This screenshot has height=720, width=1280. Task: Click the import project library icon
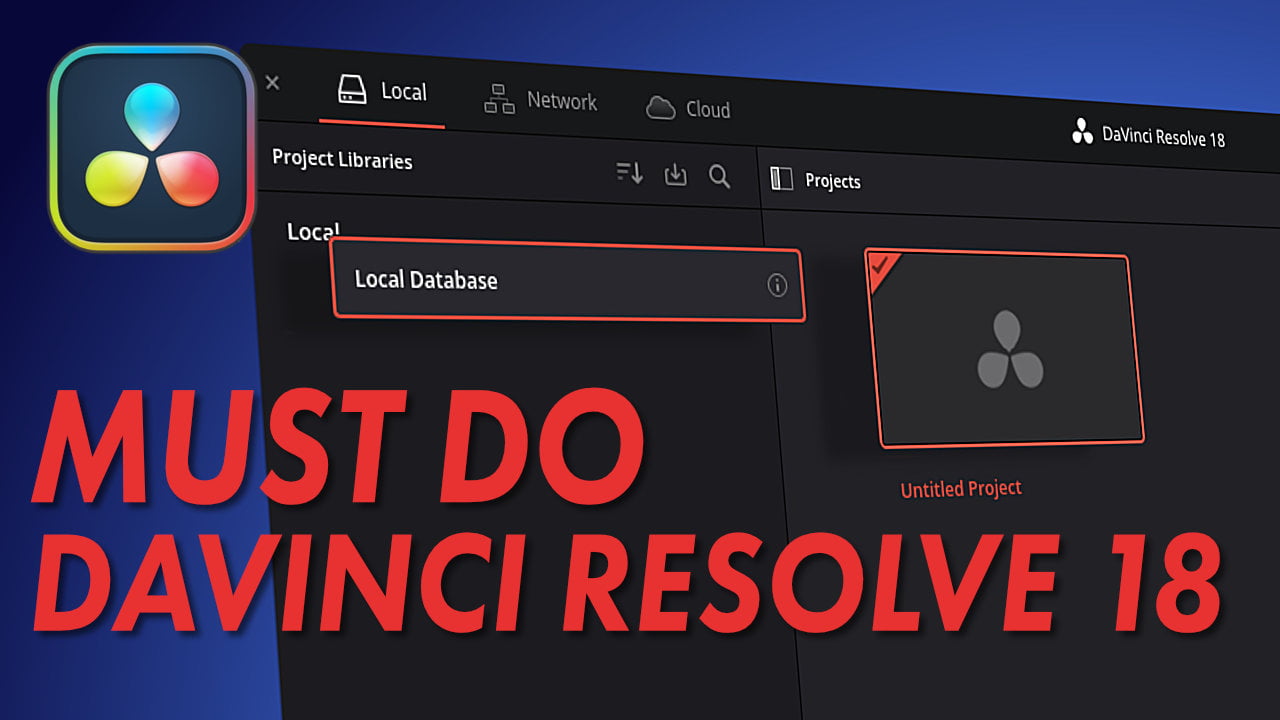pyautogui.click(x=676, y=175)
